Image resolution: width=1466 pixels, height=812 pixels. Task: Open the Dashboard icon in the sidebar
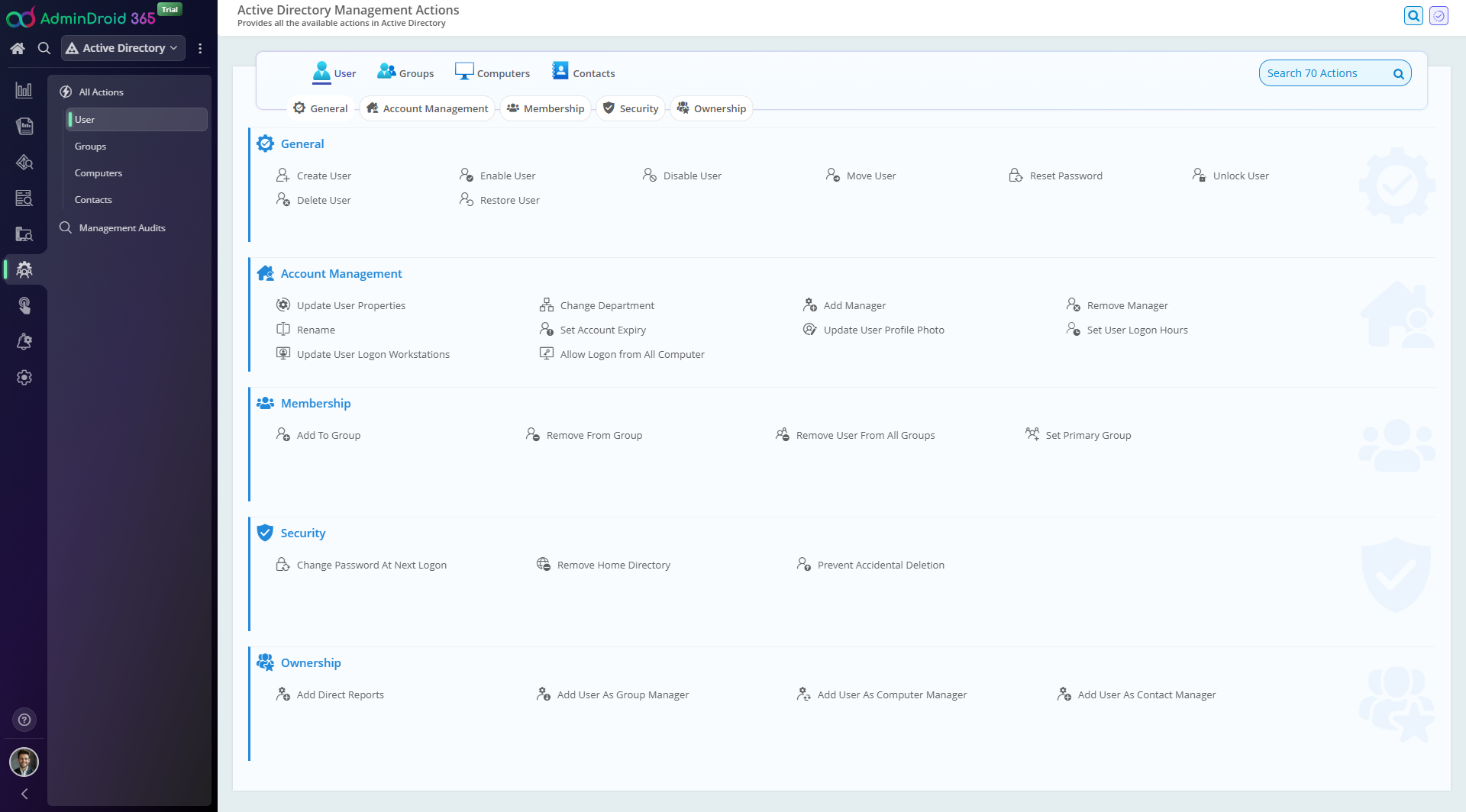click(x=24, y=89)
